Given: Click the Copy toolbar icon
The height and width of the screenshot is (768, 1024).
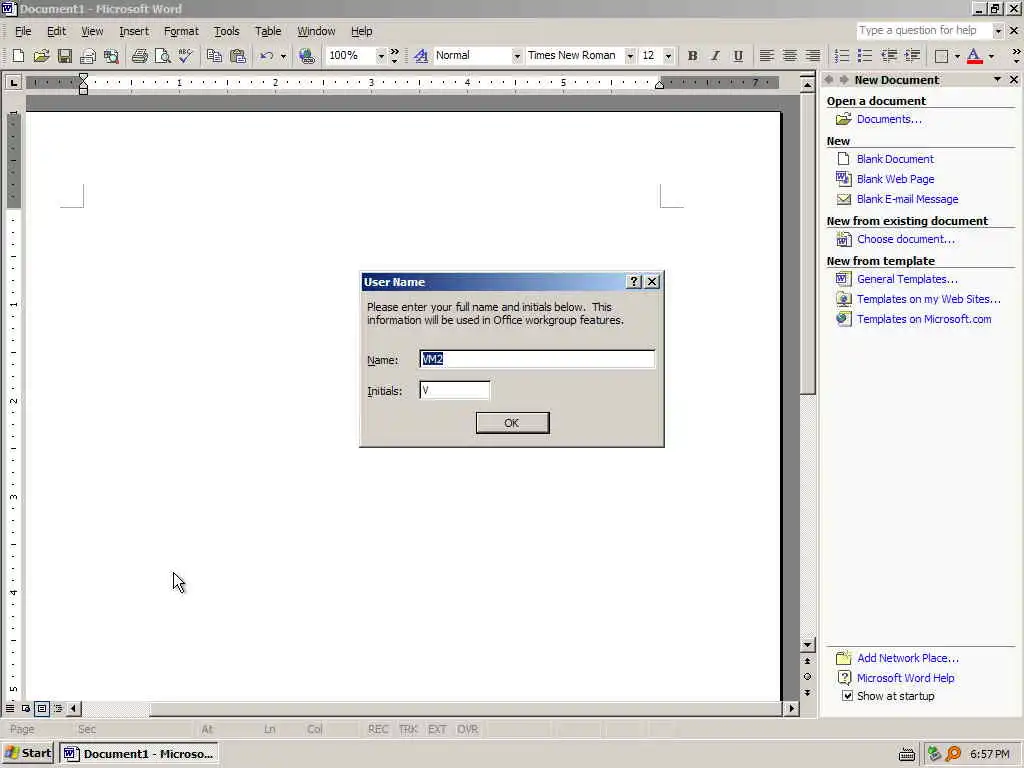Looking at the screenshot, I should pos(214,56).
